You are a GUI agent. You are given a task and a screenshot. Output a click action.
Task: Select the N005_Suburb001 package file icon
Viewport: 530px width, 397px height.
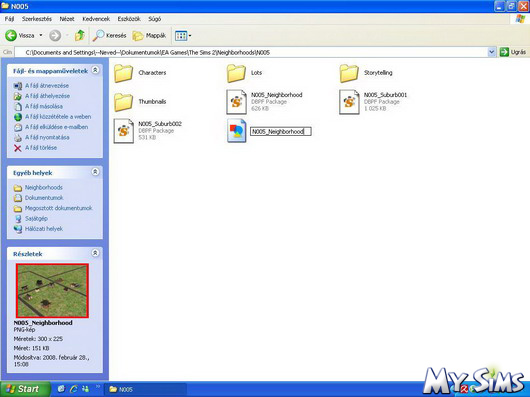pos(349,102)
